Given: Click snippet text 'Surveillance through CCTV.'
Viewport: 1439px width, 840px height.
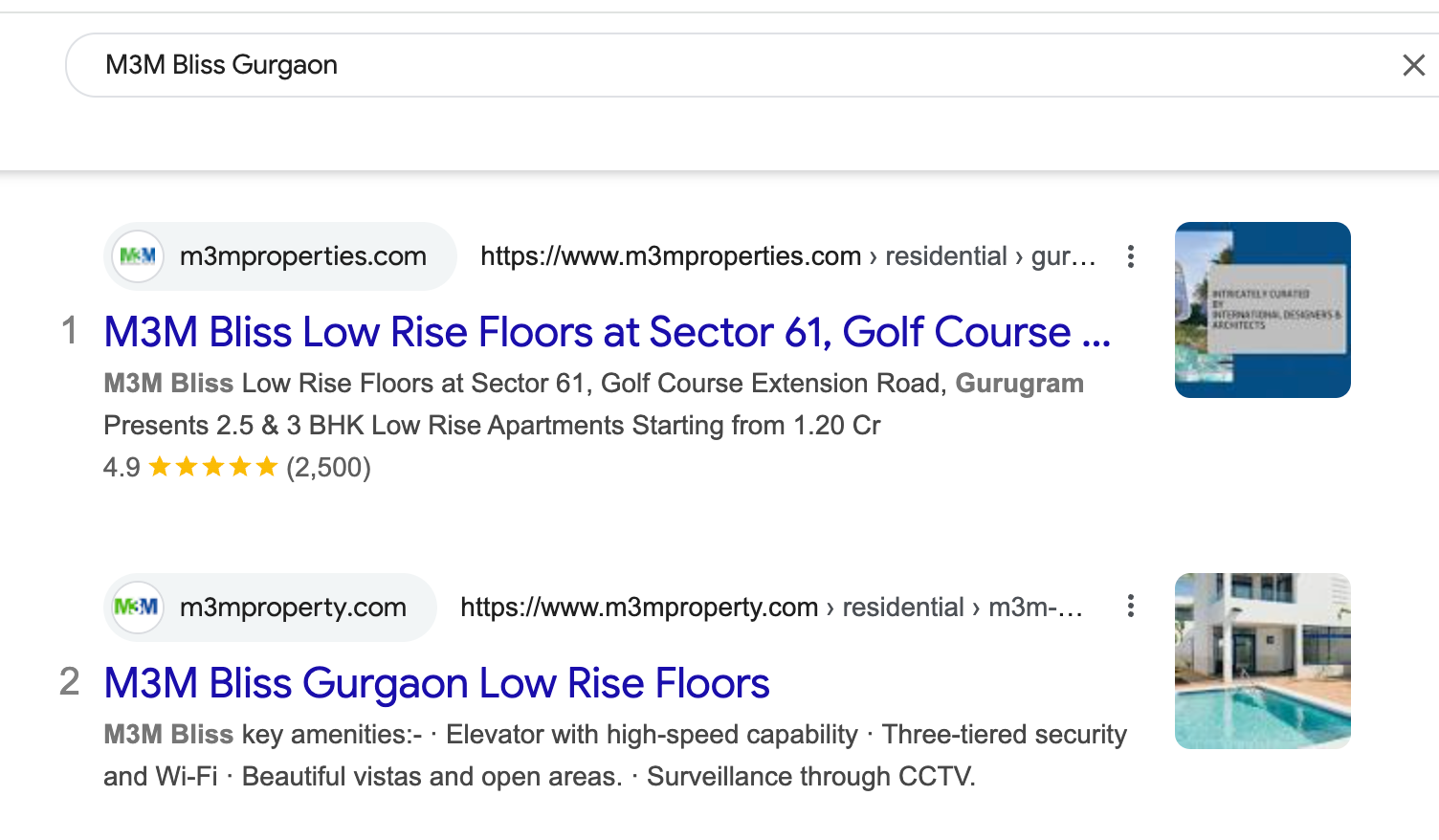Looking at the screenshot, I should point(811,777).
